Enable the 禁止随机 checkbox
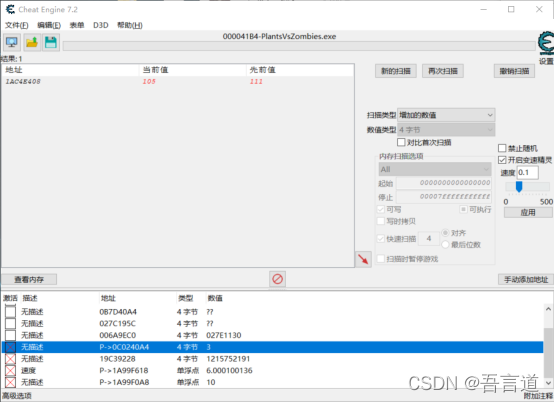Image resolution: width=554 pixels, height=402 pixels. [502, 148]
